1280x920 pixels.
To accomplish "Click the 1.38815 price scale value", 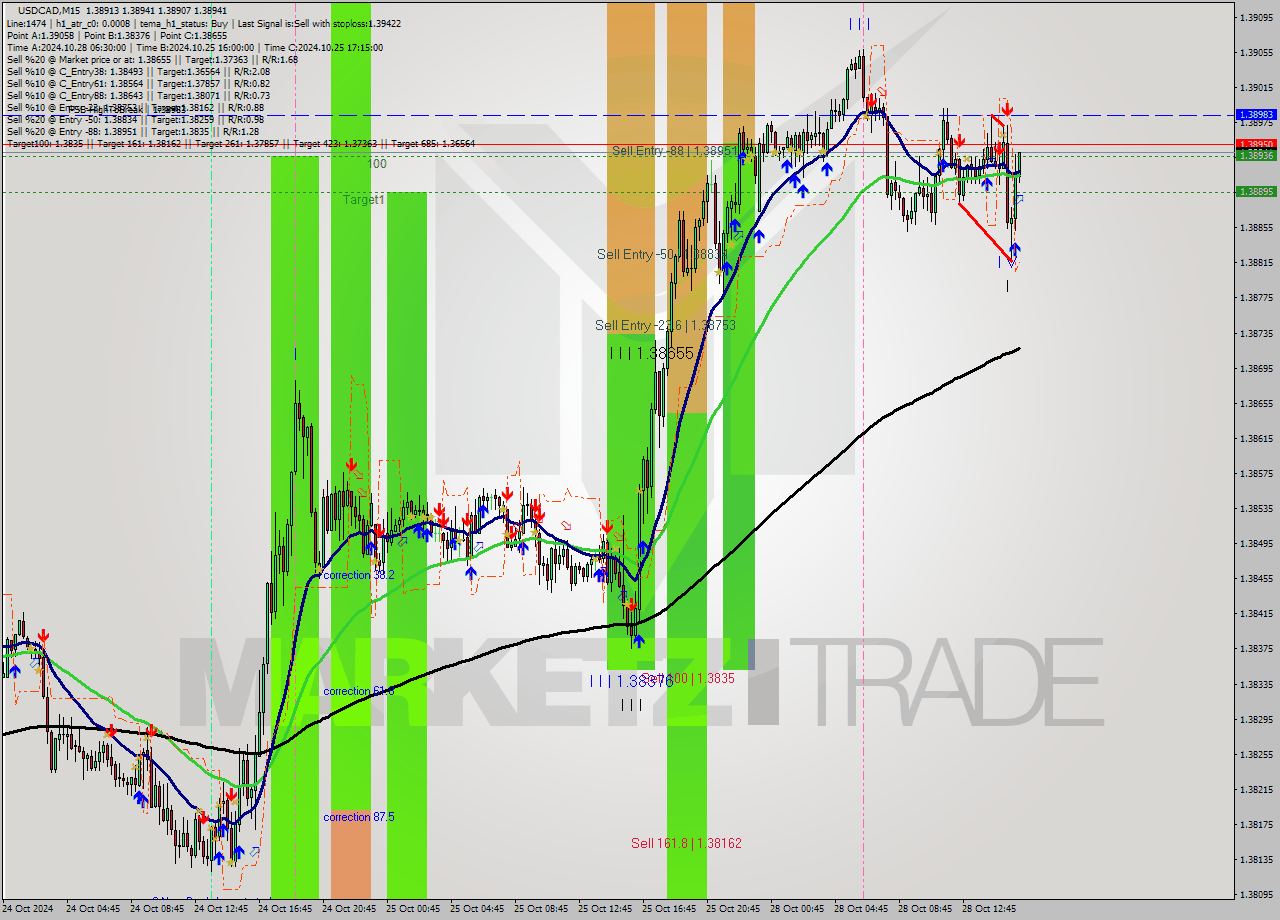I will [x=1256, y=262].
